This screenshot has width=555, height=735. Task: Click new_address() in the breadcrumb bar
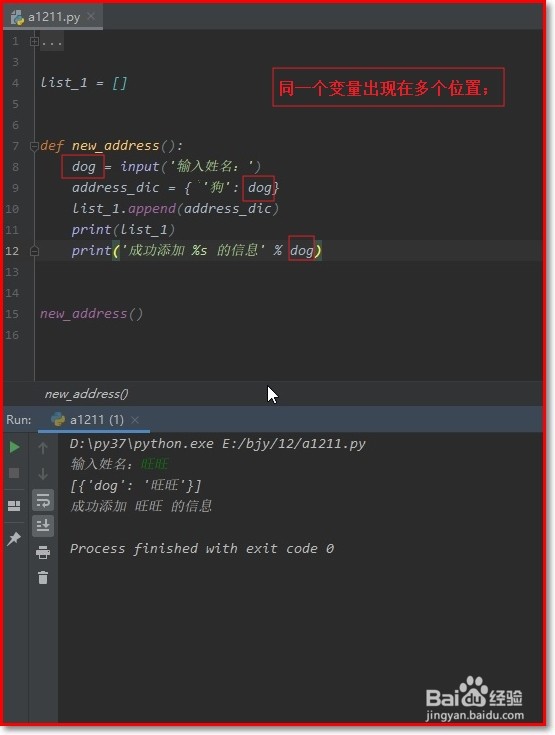[x=86, y=394]
